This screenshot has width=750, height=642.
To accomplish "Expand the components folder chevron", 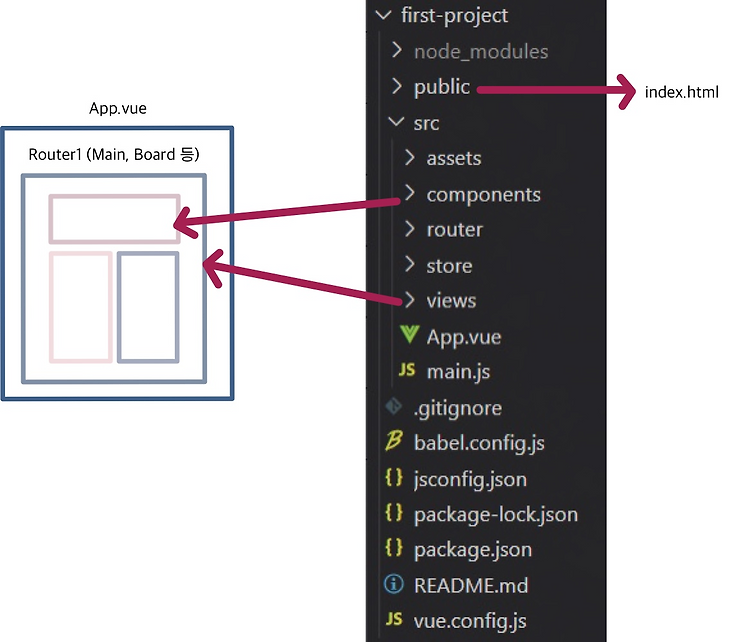I will 409,193.
